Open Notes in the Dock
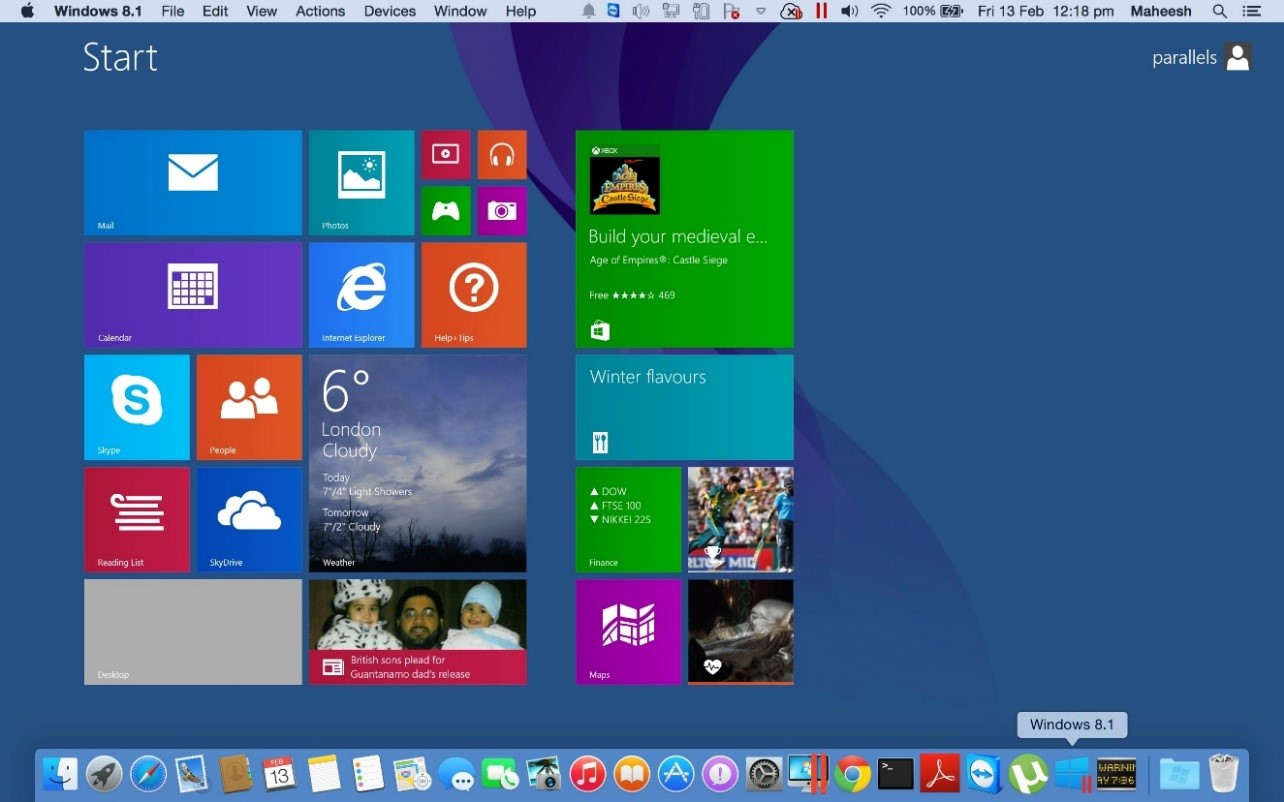 click(324, 773)
